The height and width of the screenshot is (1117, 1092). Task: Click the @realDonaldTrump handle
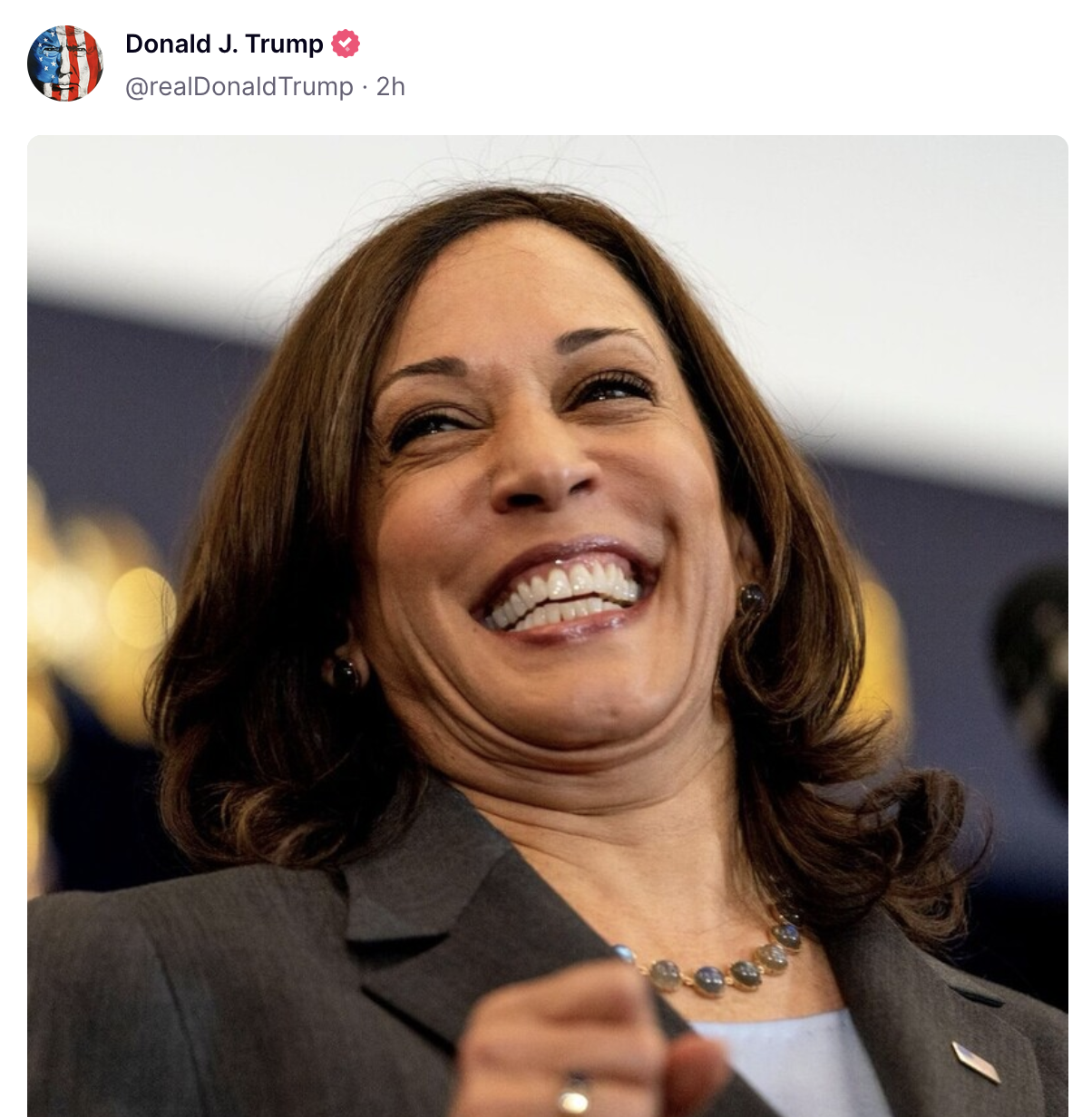pyautogui.click(x=239, y=87)
